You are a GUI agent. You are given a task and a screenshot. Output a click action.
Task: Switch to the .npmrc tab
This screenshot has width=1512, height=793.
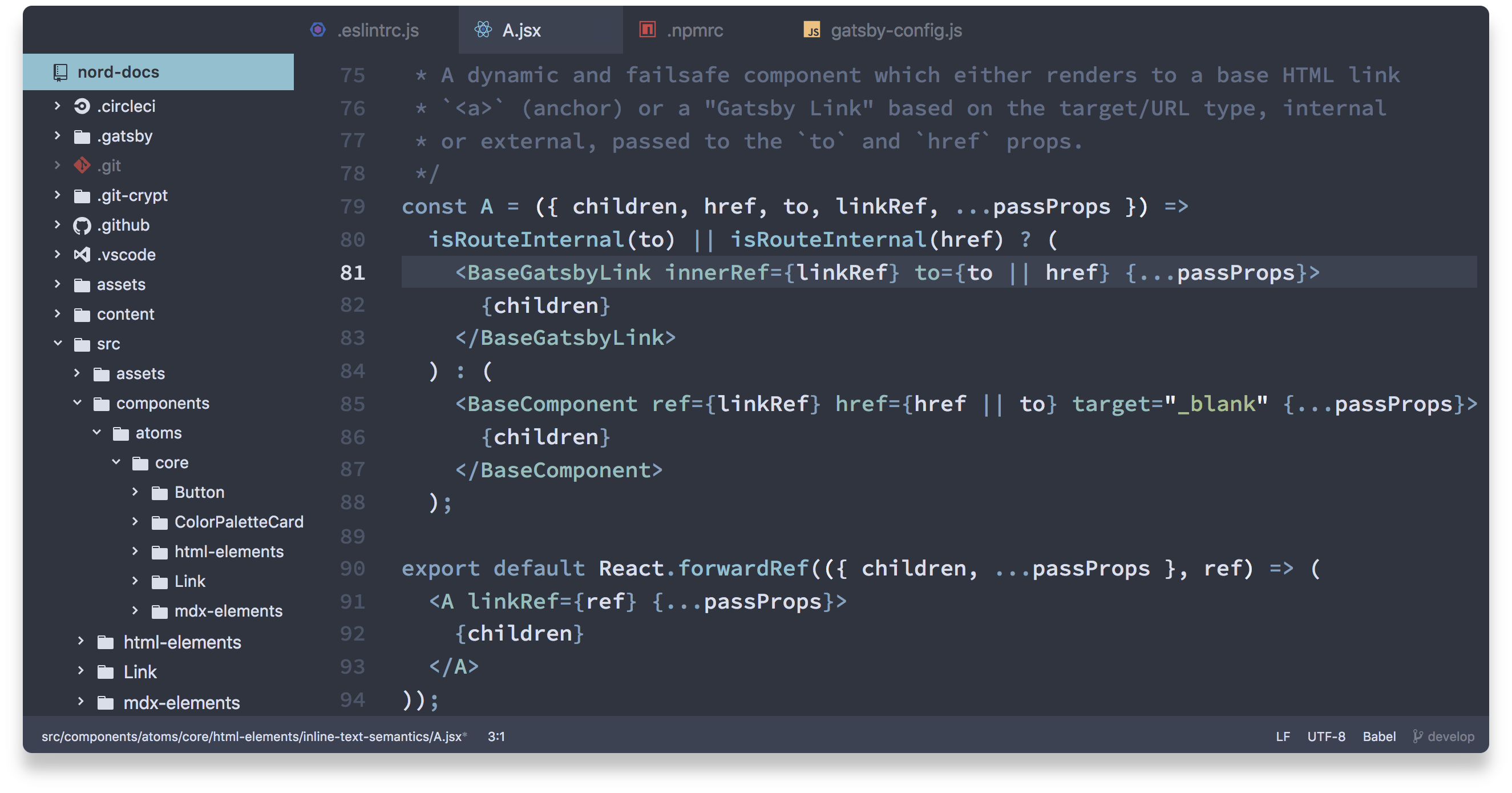point(694,30)
